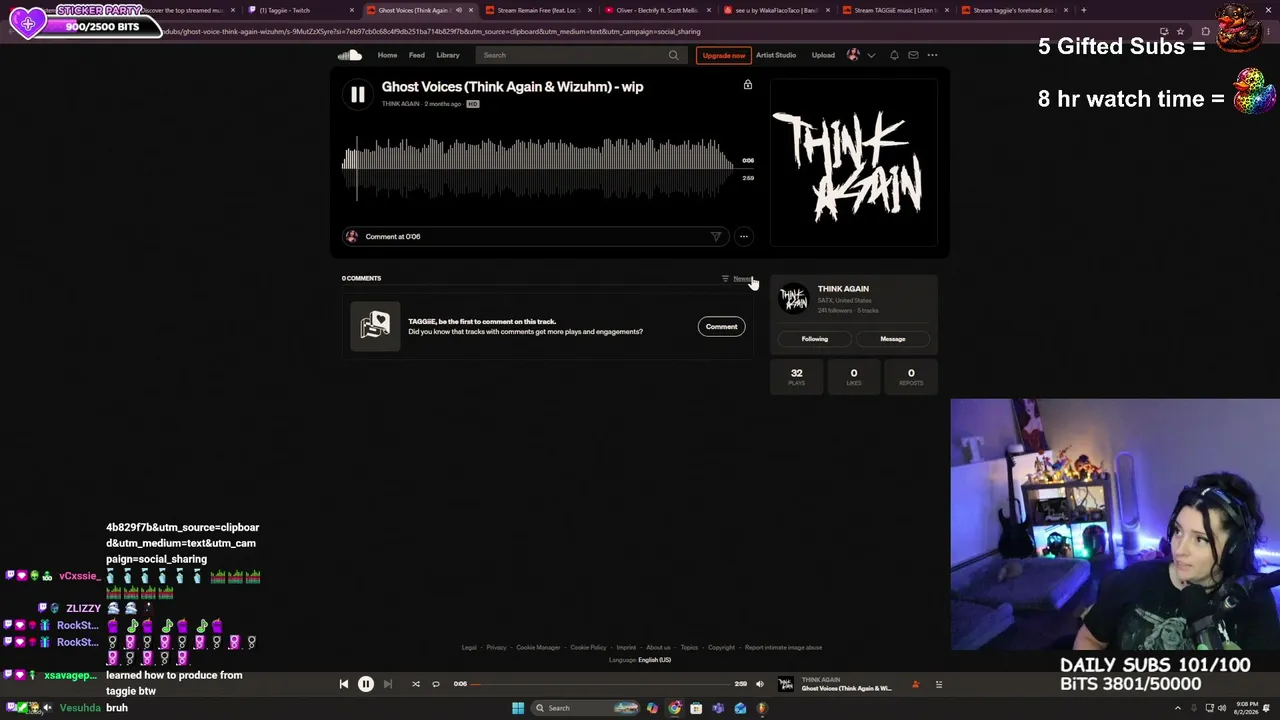Image resolution: width=1280 pixels, height=720 pixels.
Task: Open FL Studio from the taskbar
Action: click(x=762, y=708)
